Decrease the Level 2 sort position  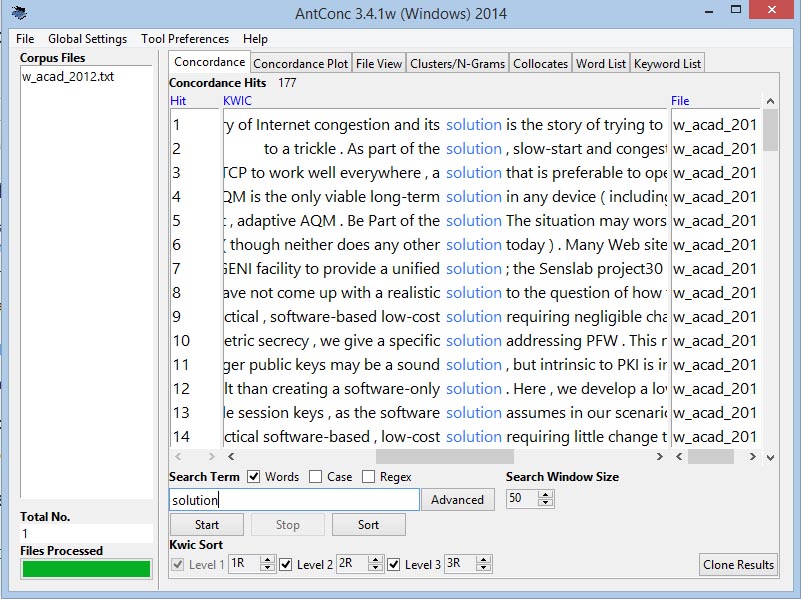375,568
